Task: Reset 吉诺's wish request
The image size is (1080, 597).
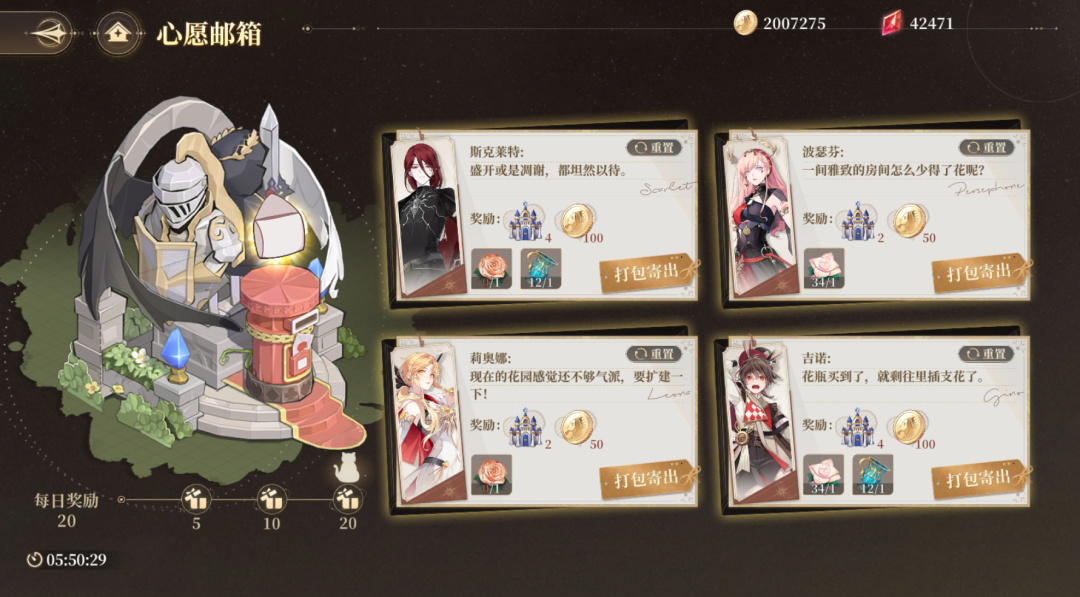Action: (x=986, y=354)
